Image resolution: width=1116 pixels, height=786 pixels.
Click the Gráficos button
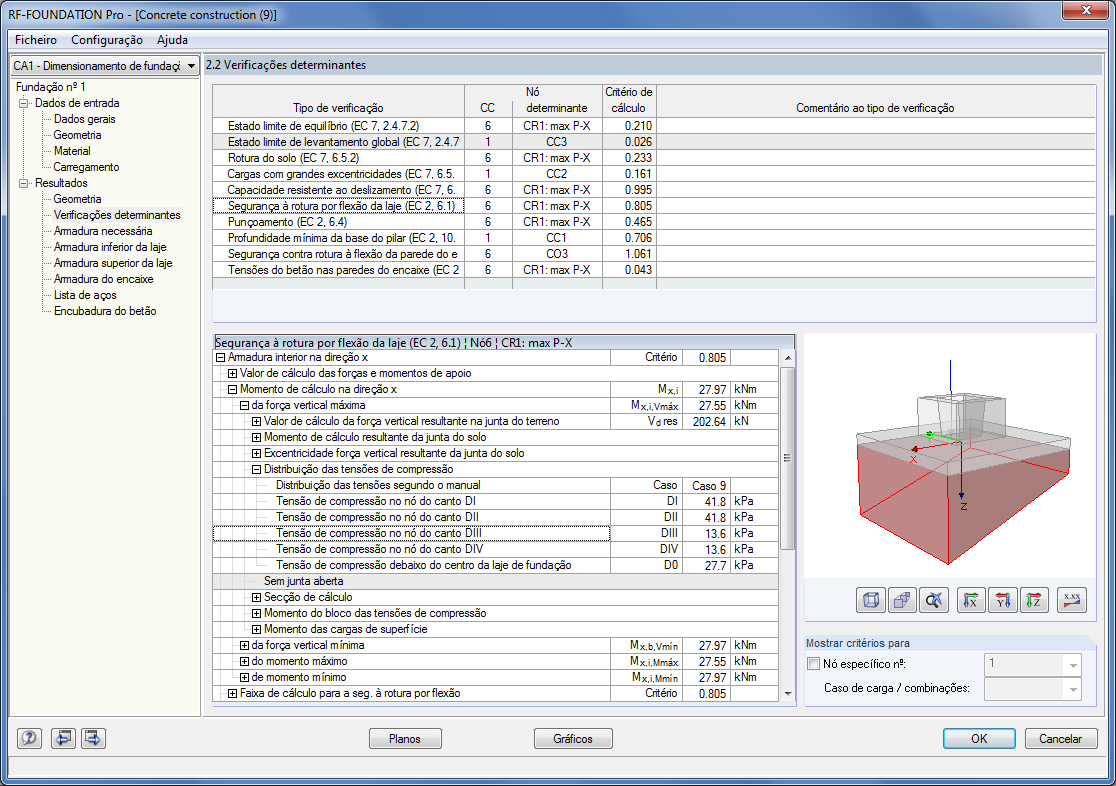tap(573, 738)
